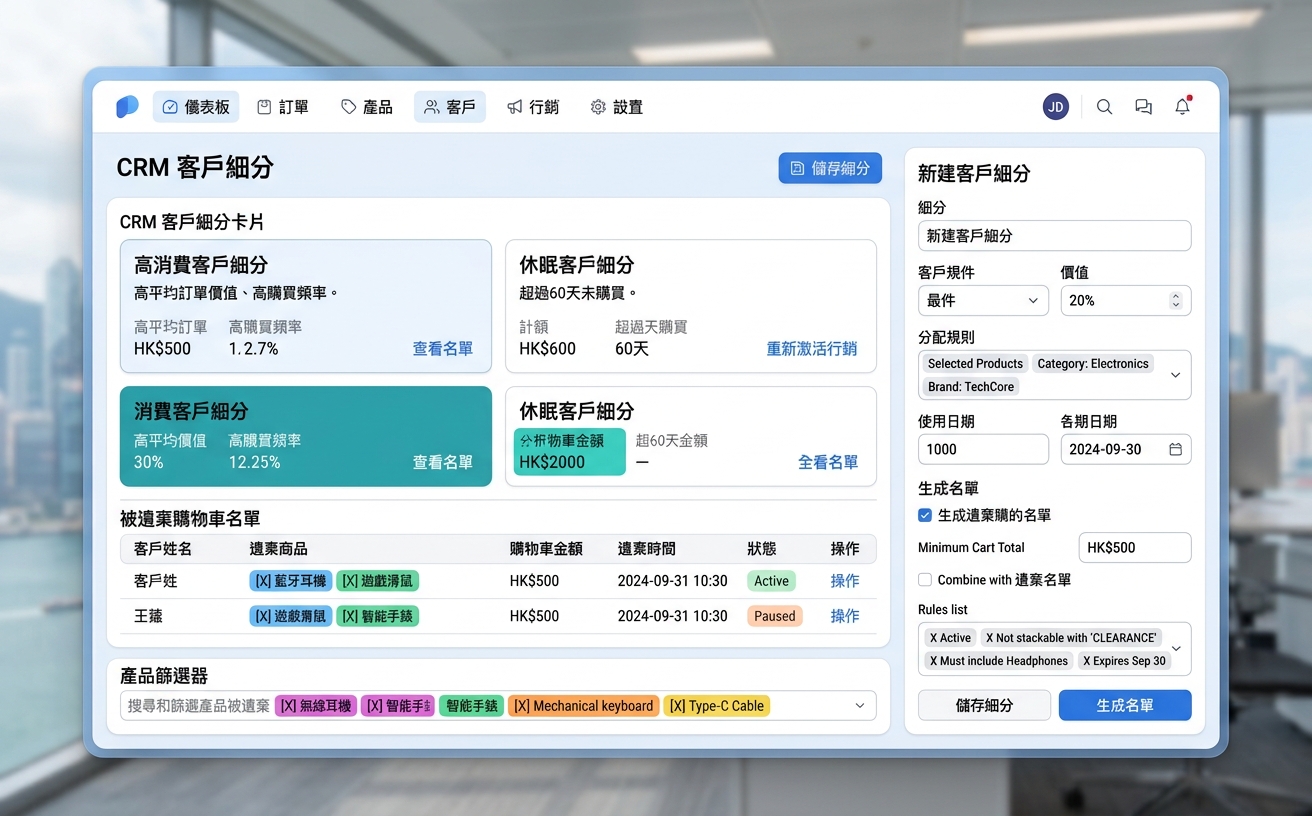
Task: Go to the 儀表板 tab
Action: 196,107
